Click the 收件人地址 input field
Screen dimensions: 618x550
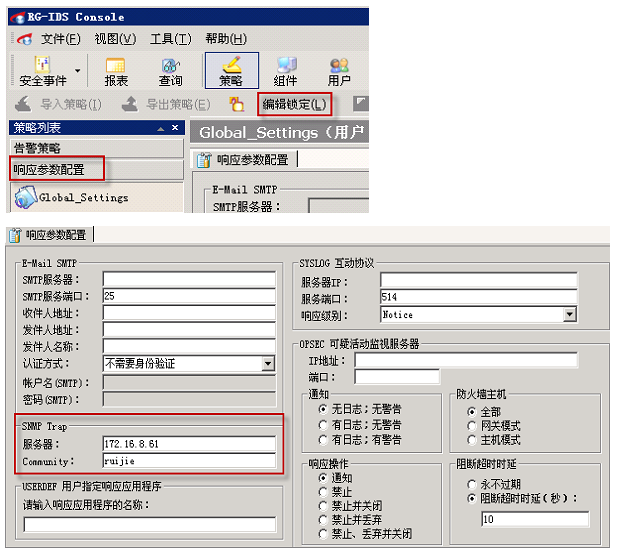[189, 313]
